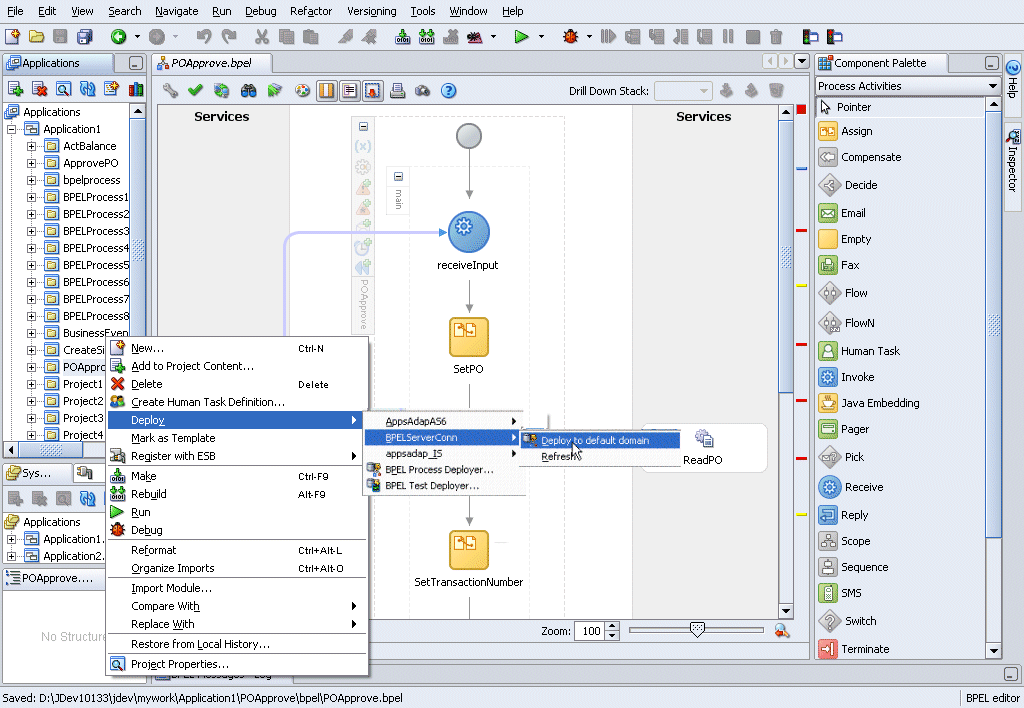Image resolution: width=1024 pixels, height=708 pixels.
Task: Collapse the main scope minus box
Action: click(398, 176)
